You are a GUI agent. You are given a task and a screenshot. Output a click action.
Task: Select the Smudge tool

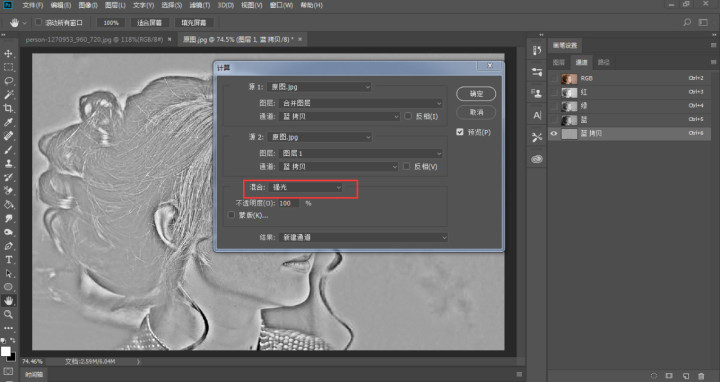[8, 219]
